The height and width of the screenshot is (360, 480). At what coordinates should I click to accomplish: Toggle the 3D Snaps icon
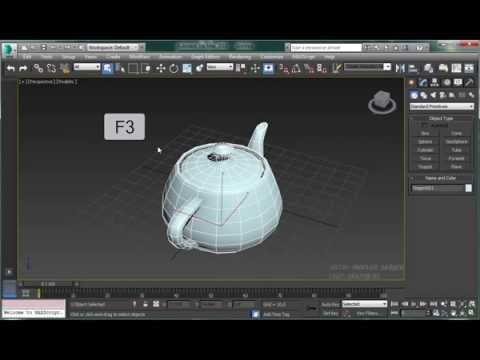[x=284, y=68]
